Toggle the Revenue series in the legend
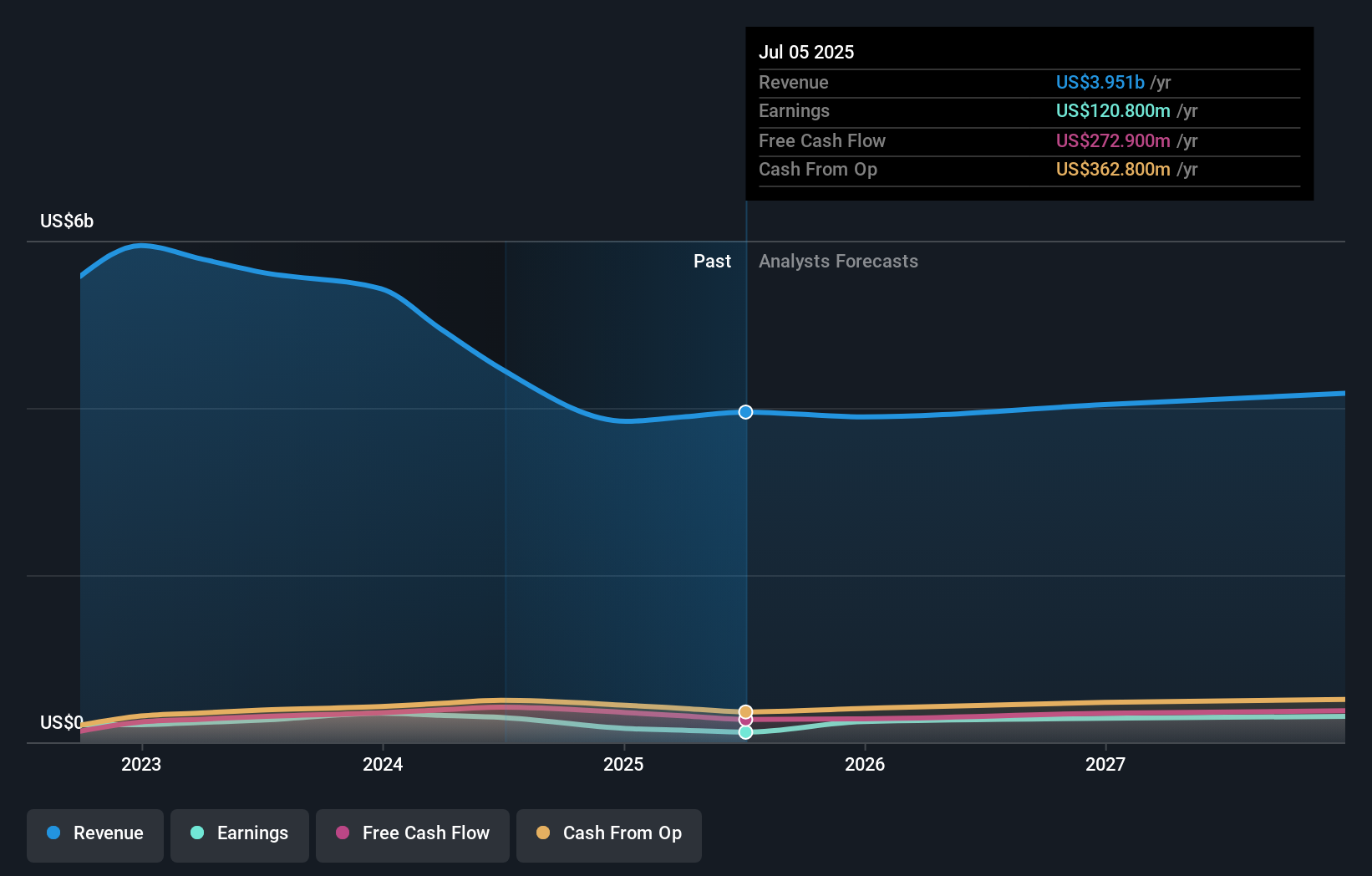 click(94, 833)
